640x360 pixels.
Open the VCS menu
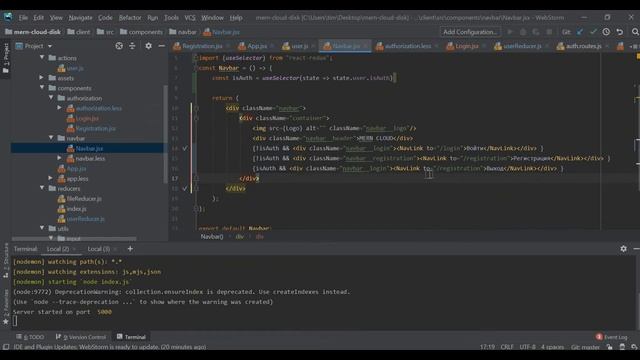click(190, 18)
